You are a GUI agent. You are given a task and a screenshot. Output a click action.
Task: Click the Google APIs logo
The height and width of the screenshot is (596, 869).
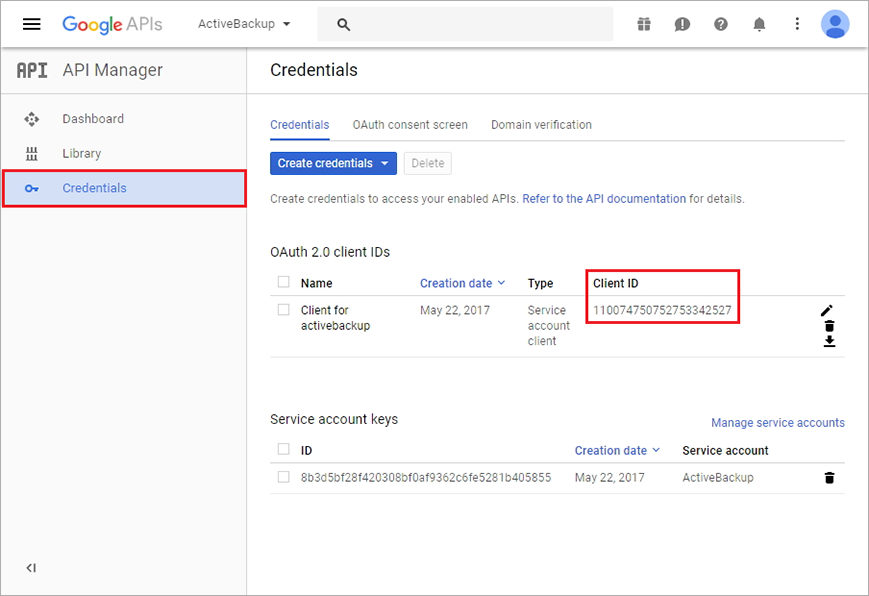point(112,24)
